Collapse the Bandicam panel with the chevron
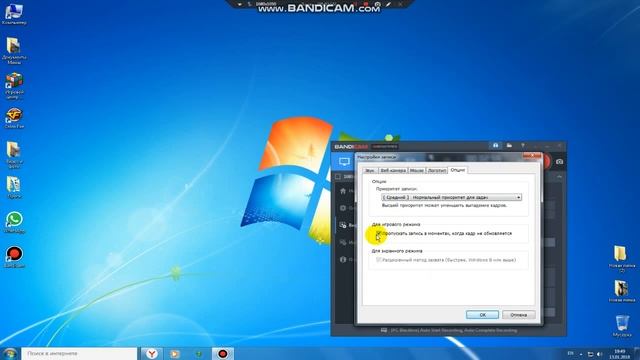This screenshot has width=640, height=360. (559, 176)
